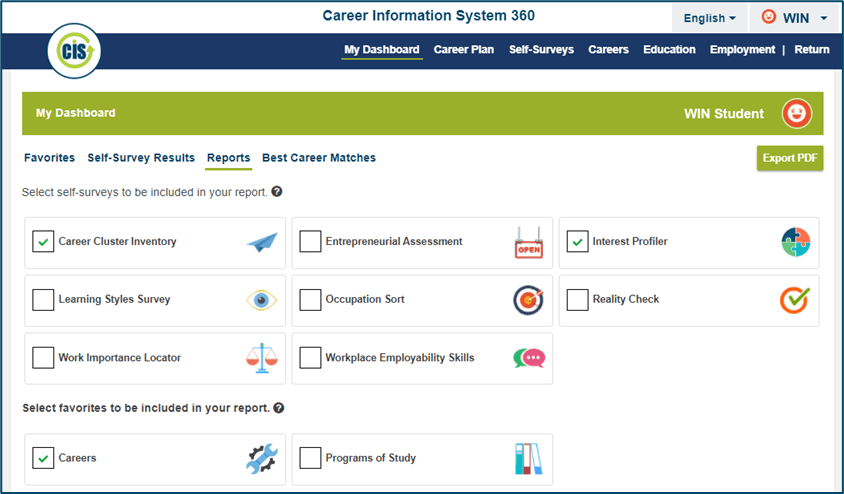This screenshot has width=844, height=494.
Task: Switch to Best Career Matches tab
Action: pos(319,158)
